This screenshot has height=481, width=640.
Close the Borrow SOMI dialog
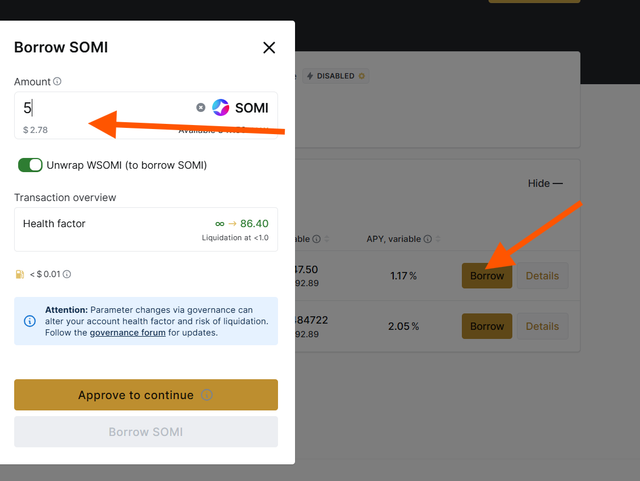coord(269,48)
